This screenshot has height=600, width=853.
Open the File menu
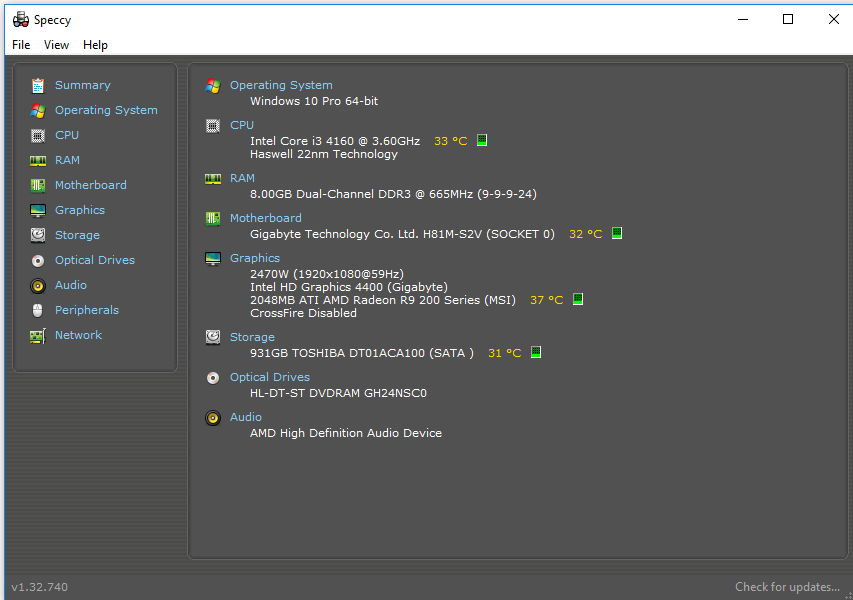pyautogui.click(x=21, y=45)
